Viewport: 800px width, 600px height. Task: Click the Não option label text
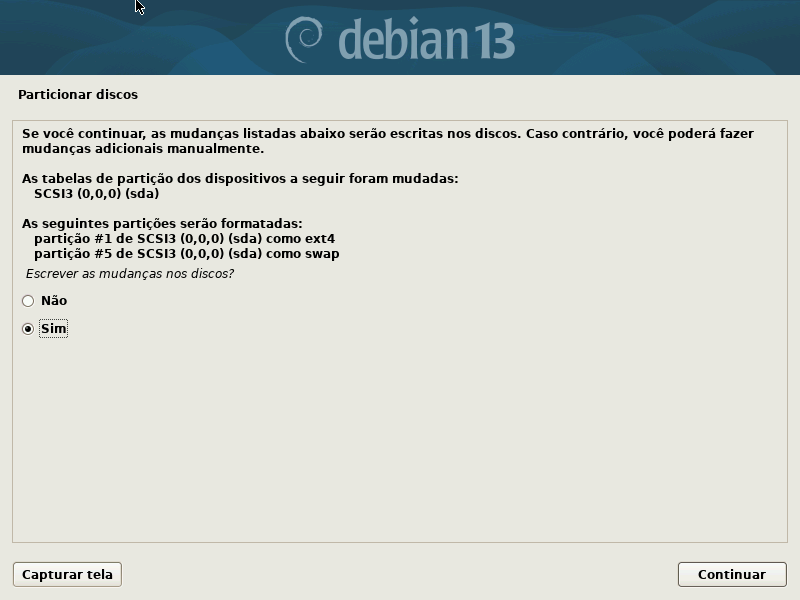pyautogui.click(x=54, y=301)
